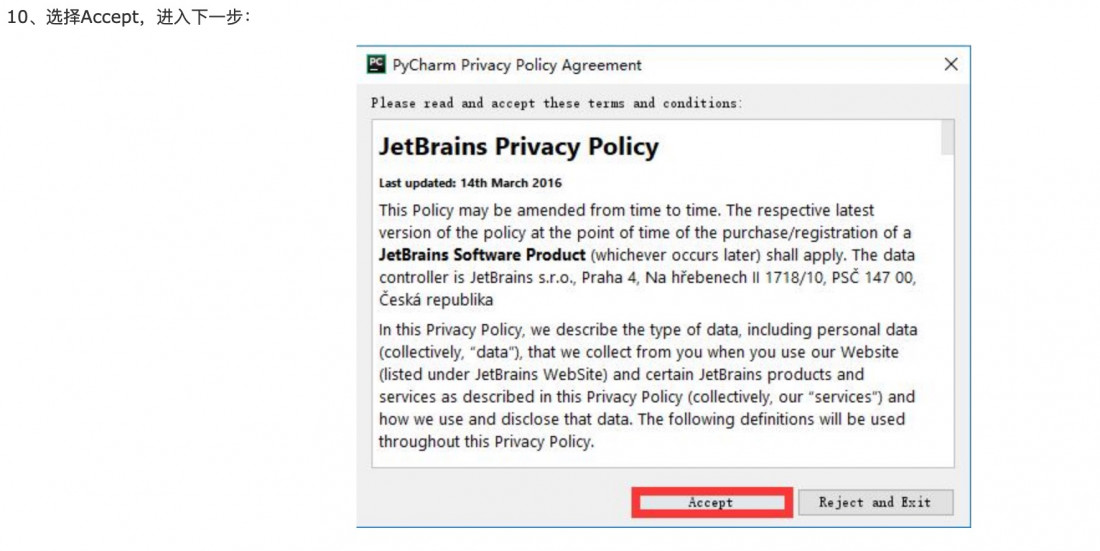Screen dimensions: 1100x551
Task: Click 'throughout this Privacy Policy.' text line
Action: 486,442
